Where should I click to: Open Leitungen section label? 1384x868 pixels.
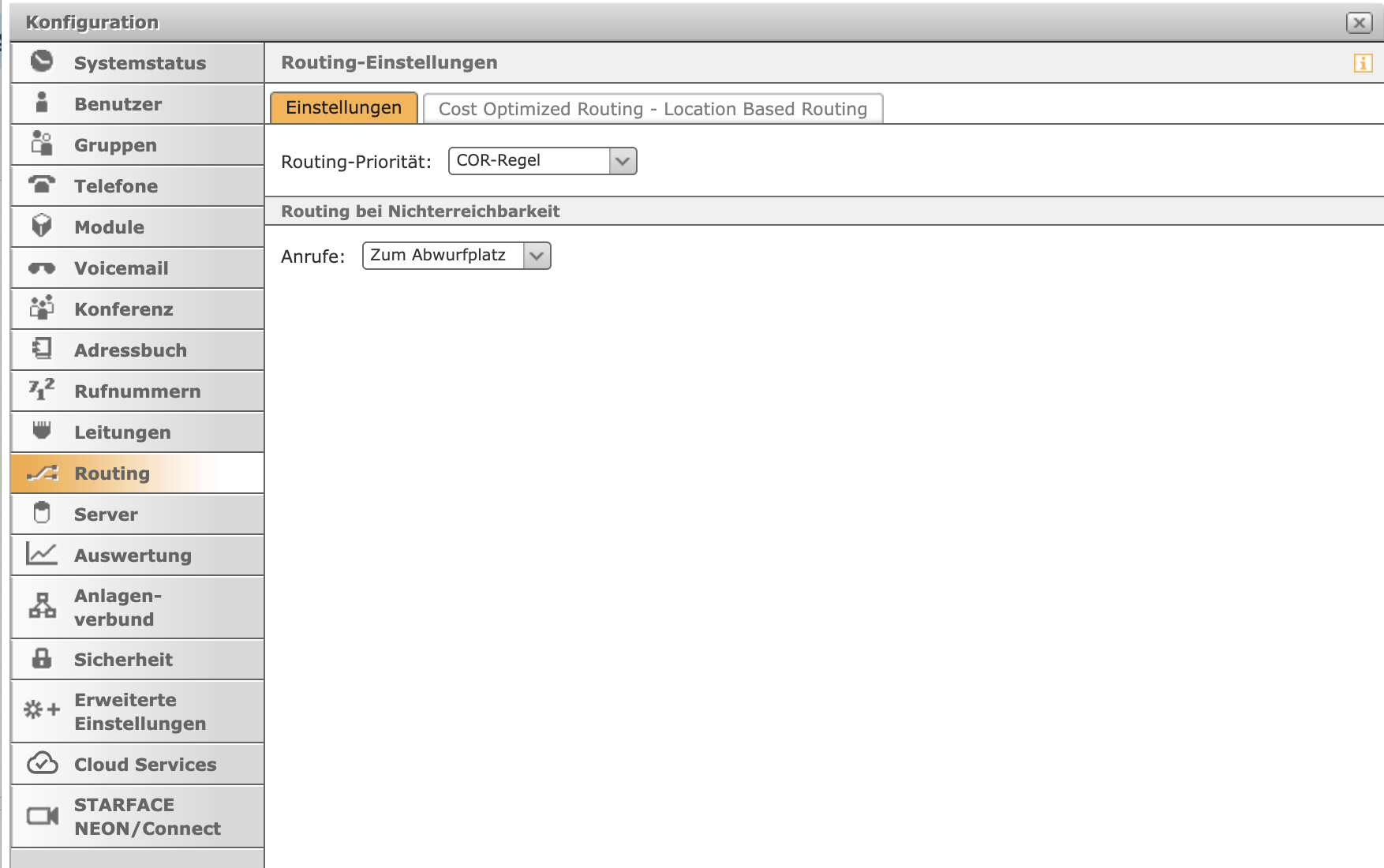pos(122,432)
